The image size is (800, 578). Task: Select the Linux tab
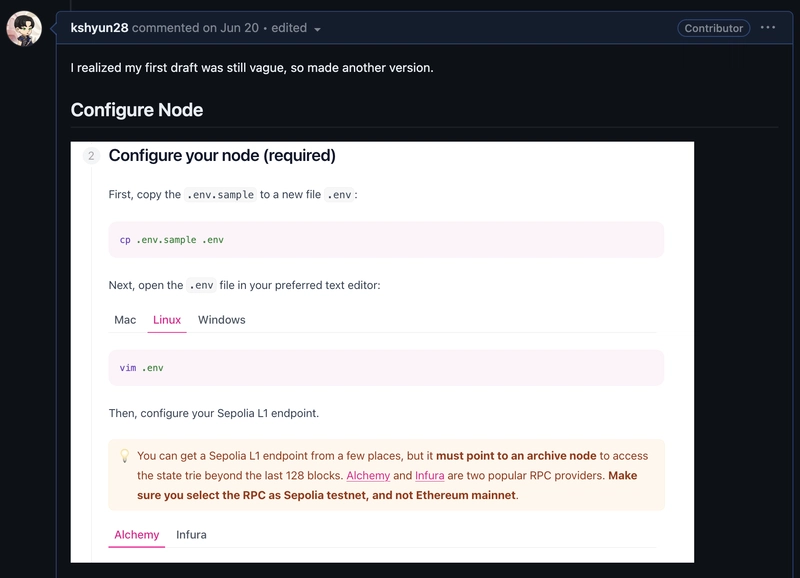coord(167,320)
